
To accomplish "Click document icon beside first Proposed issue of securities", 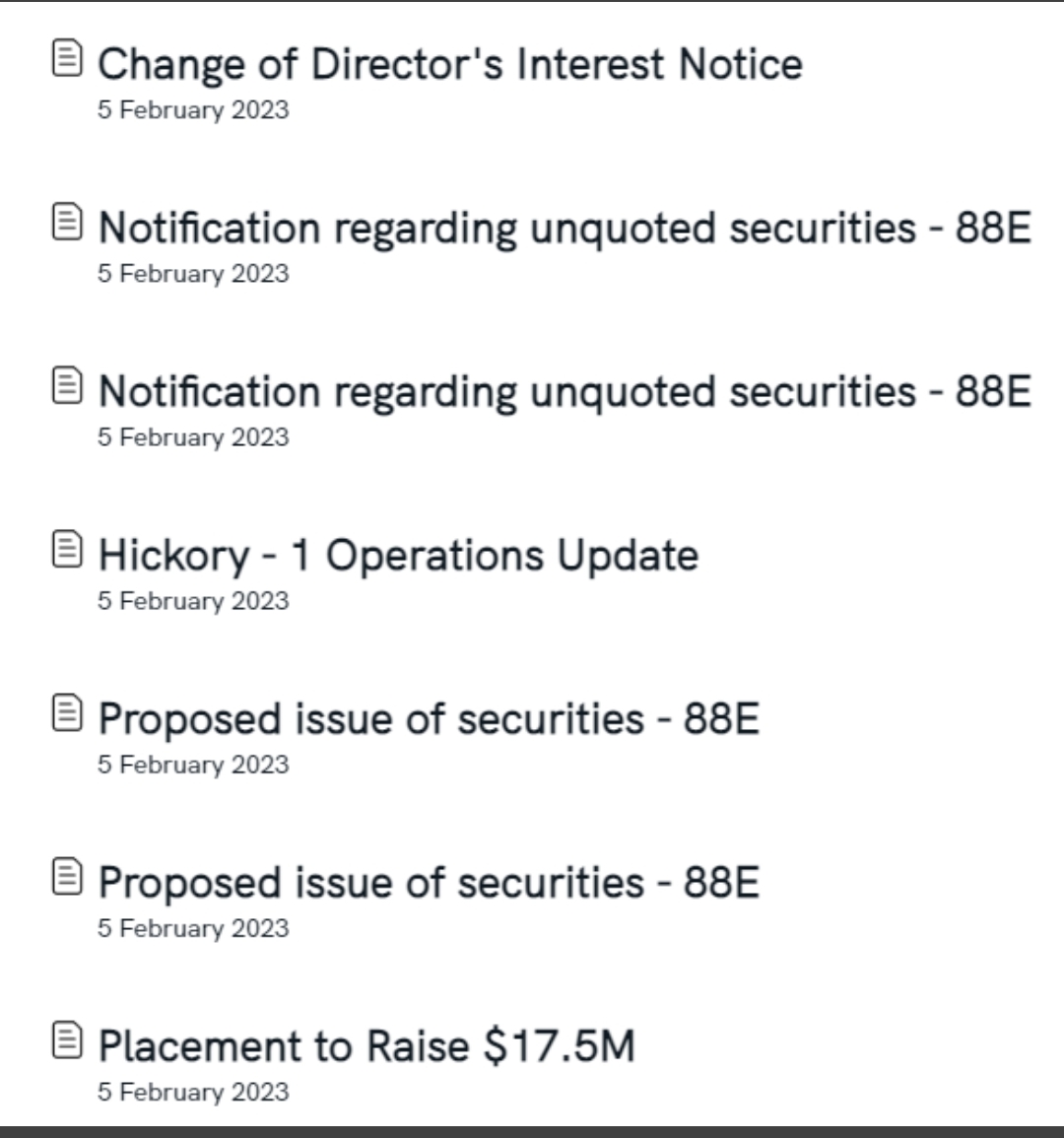I will tap(65, 713).
